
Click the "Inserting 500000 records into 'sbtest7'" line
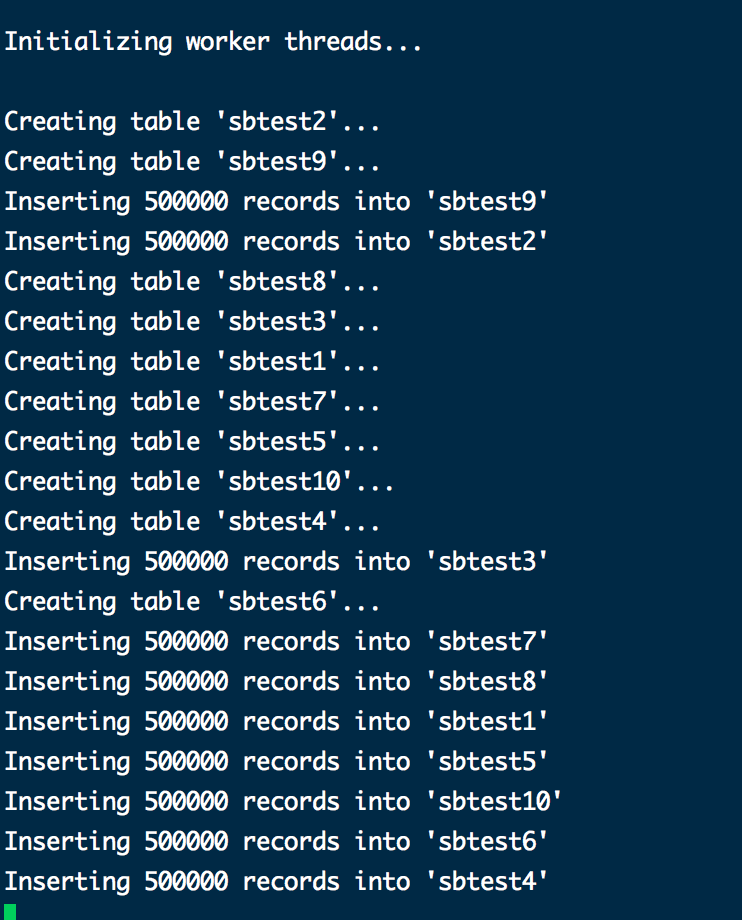coord(276,642)
